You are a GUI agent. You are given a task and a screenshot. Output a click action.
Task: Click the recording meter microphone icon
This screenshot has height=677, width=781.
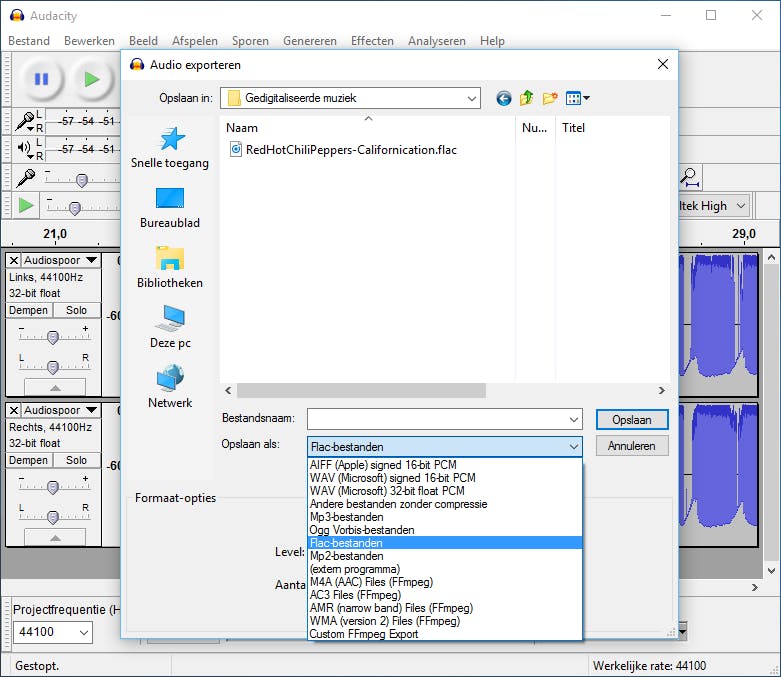(x=24, y=121)
